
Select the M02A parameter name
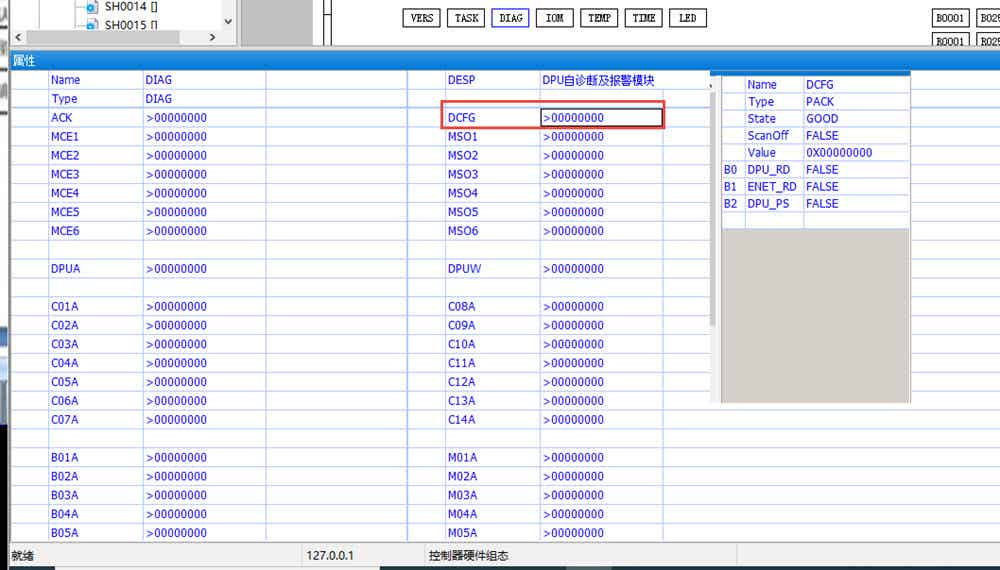click(x=462, y=476)
